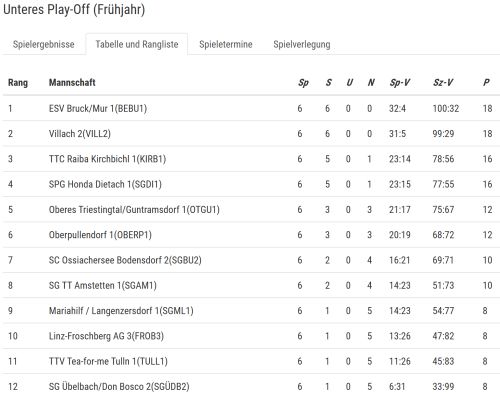Switch to the Spieletermine tab

(x=226, y=44)
